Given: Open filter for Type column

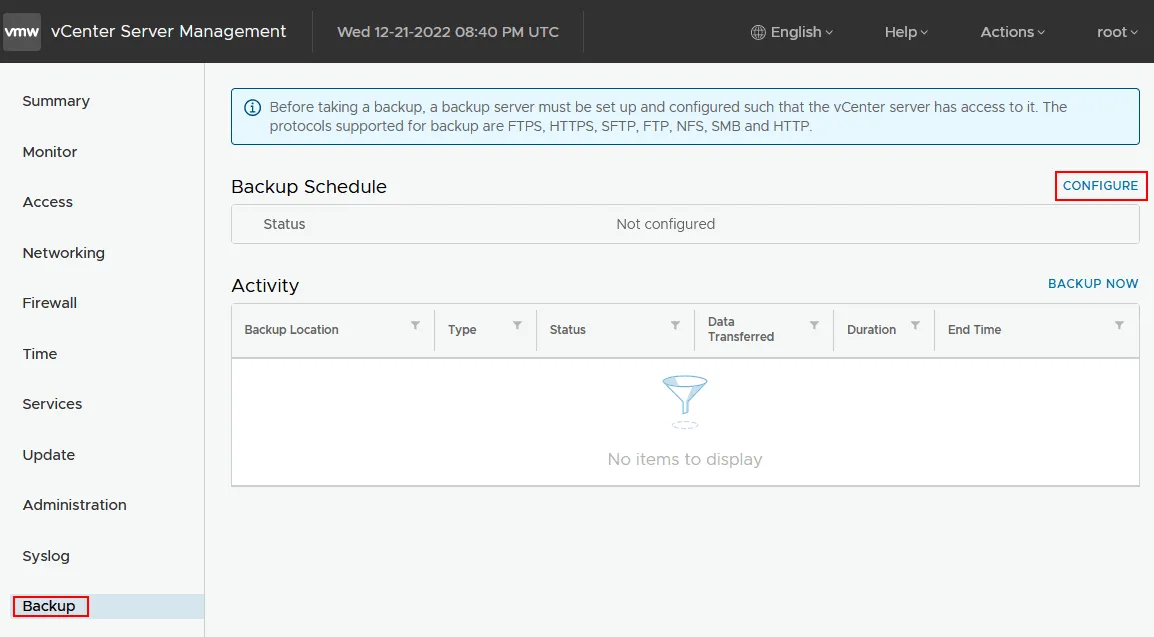Looking at the screenshot, I should pyautogui.click(x=517, y=326).
